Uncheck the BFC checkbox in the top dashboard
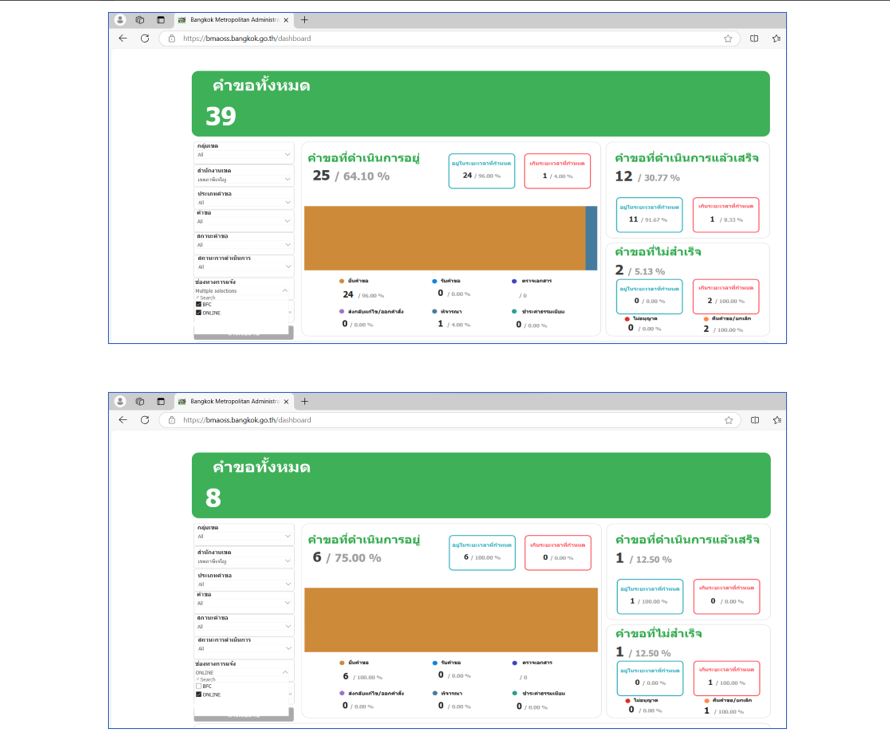Screen dimensions: 890x742 [199, 304]
